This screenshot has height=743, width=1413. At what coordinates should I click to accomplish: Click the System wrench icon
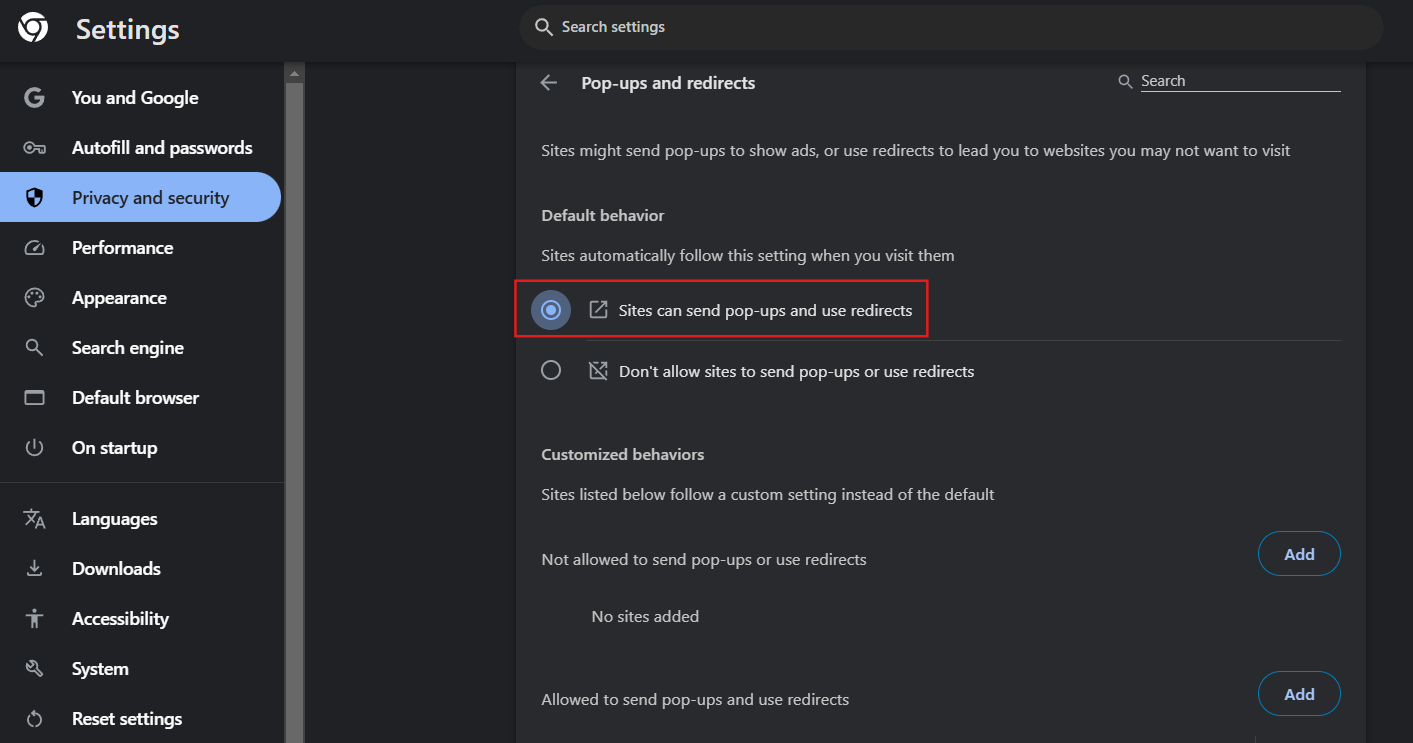pos(35,669)
